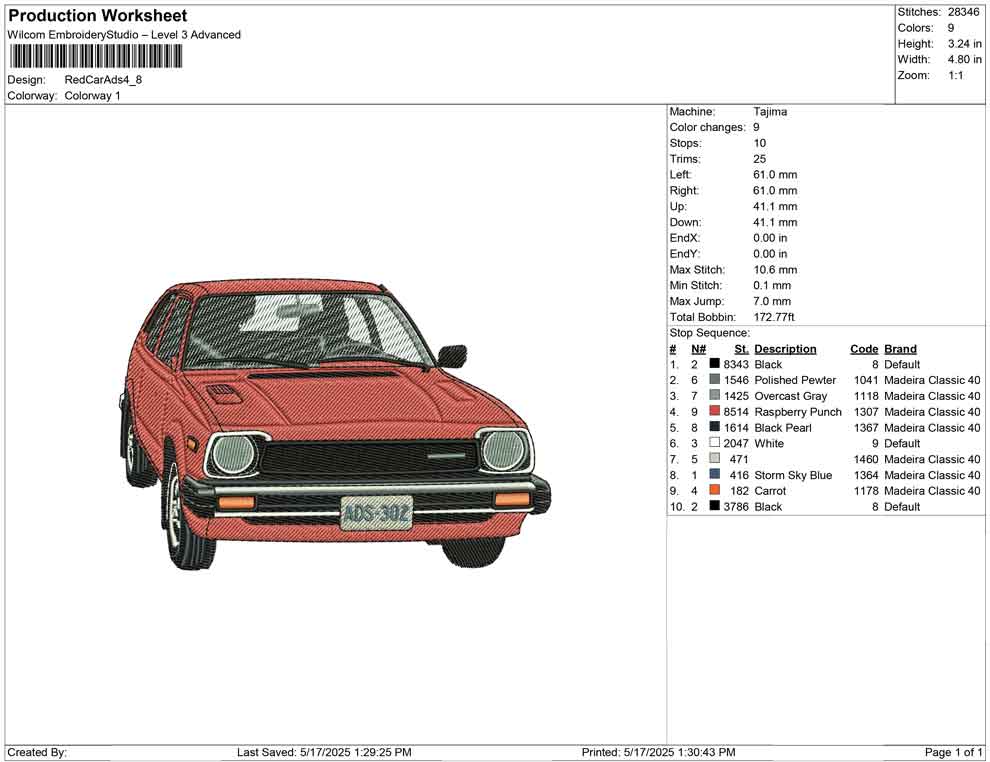Choose the White thread color swatch
This screenshot has height=762, width=990.
(x=714, y=443)
